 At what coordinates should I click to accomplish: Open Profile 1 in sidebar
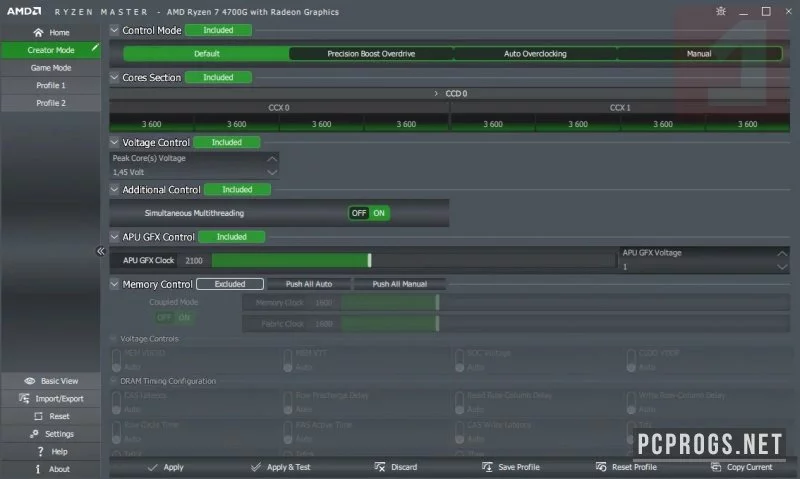[x=51, y=85]
